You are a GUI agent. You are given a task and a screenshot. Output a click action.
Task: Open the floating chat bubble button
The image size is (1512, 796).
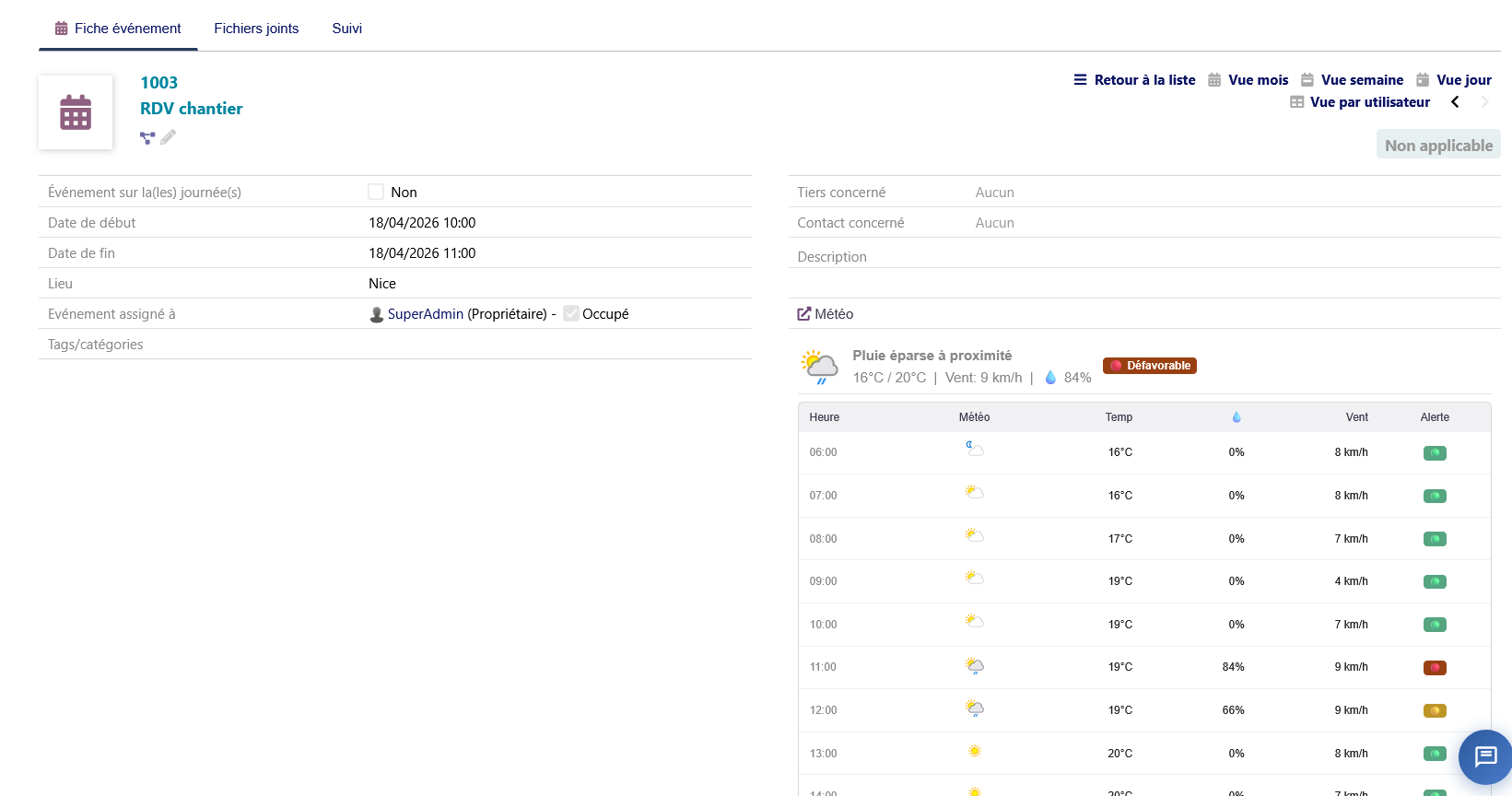tap(1484, 757)
